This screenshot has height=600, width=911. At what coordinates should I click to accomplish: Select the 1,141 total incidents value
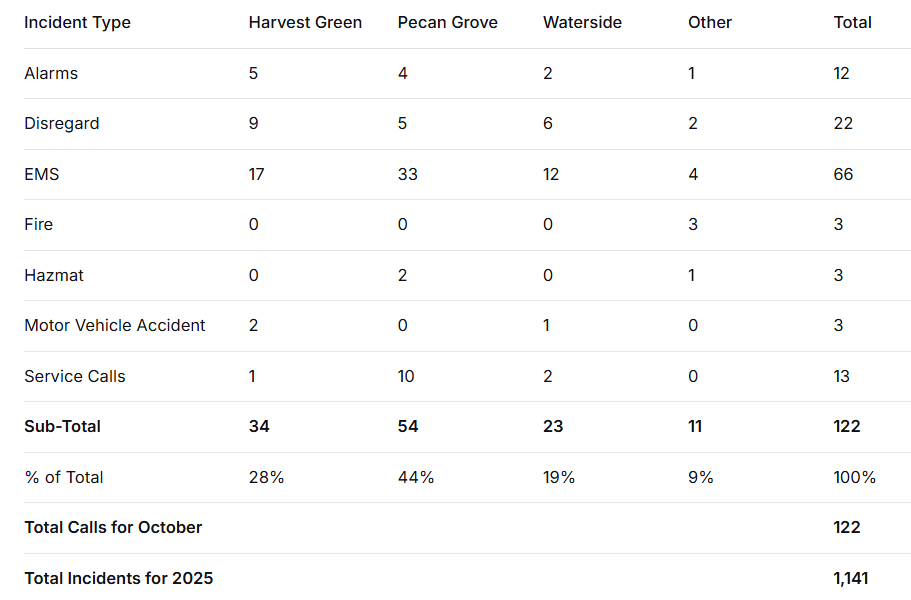click(852, 578)
